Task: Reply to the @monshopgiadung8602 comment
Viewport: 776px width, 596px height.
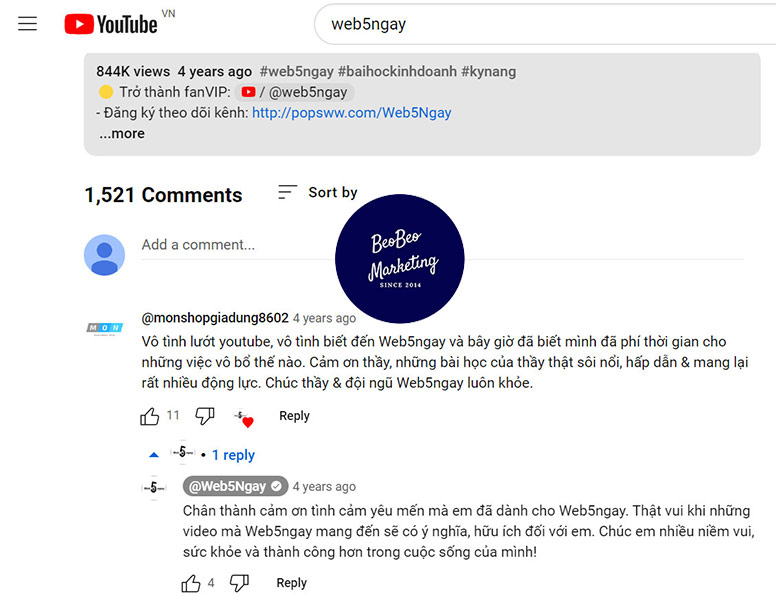Action: [294, 416]
